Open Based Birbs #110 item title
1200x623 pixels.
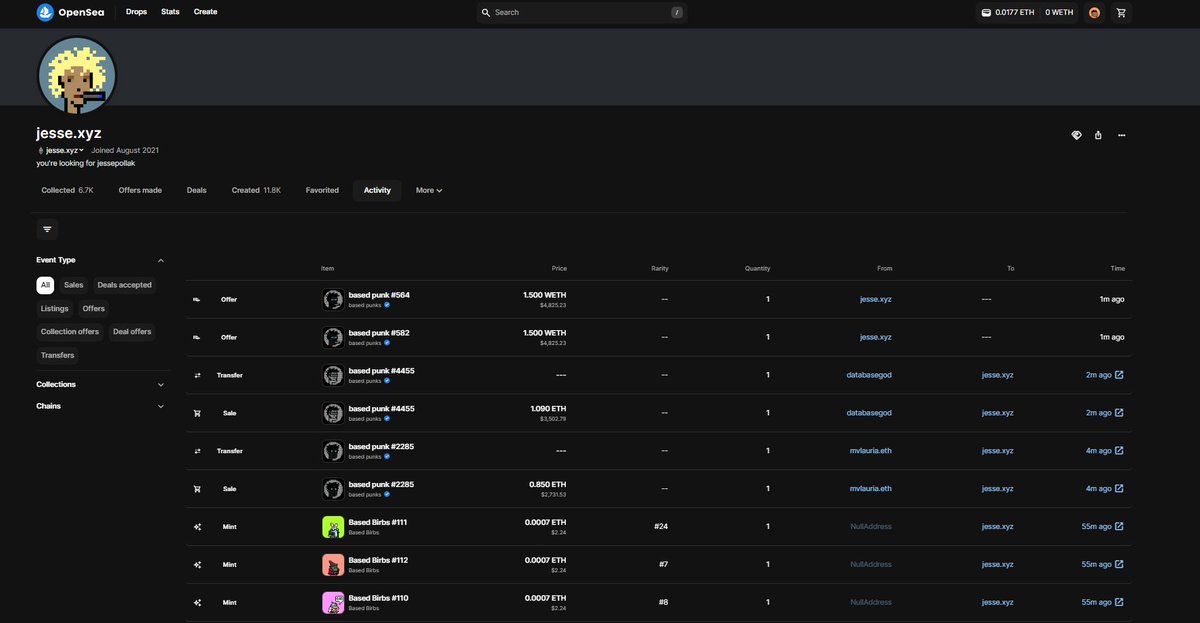pyautogui.click(x=378, y=598)
